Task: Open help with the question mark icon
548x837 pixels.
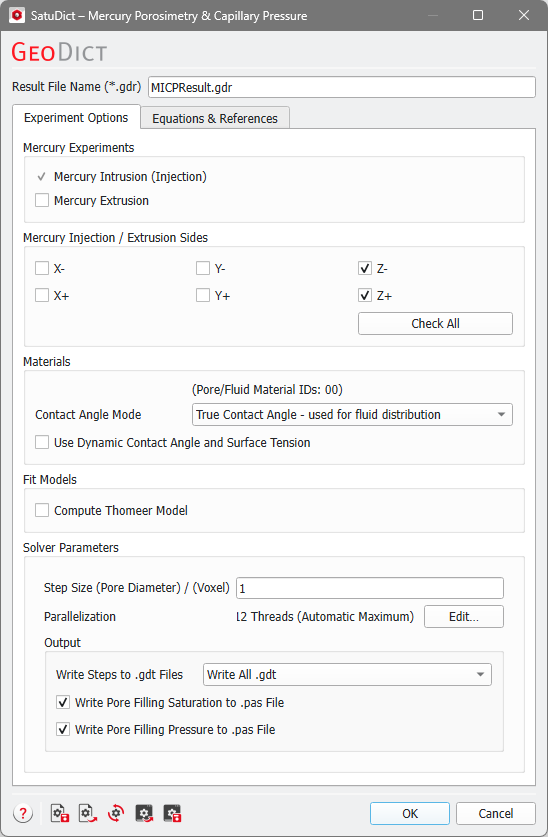Action: [22, 814]
